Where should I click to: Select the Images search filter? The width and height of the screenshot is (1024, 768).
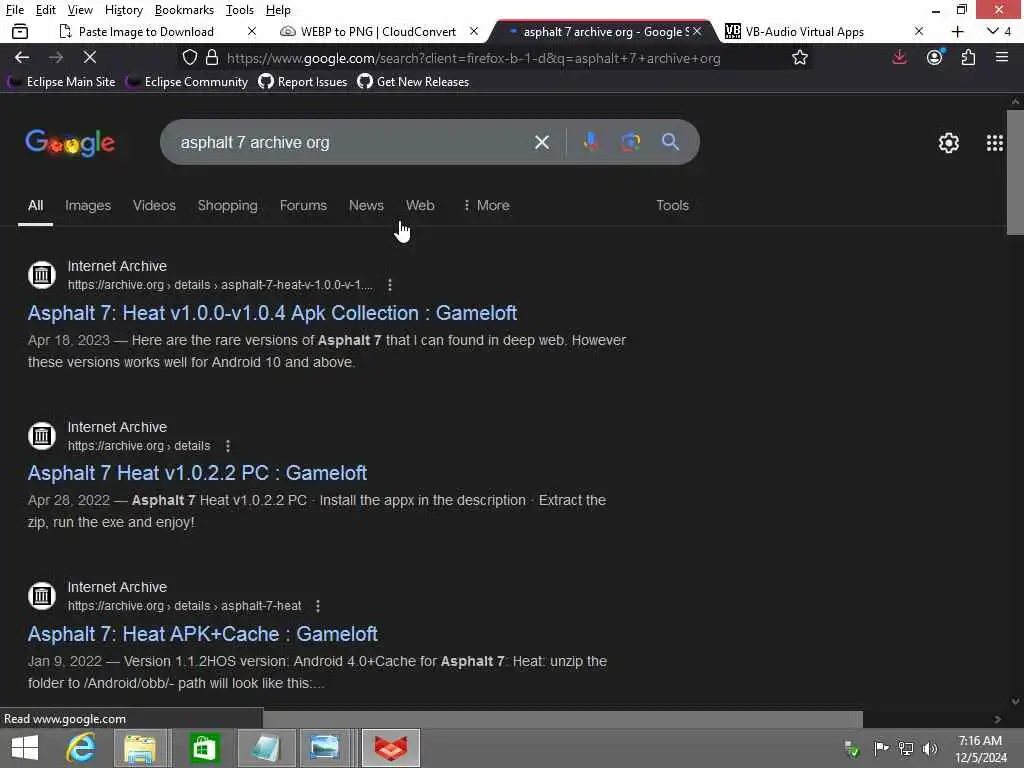tap(88, 205)
